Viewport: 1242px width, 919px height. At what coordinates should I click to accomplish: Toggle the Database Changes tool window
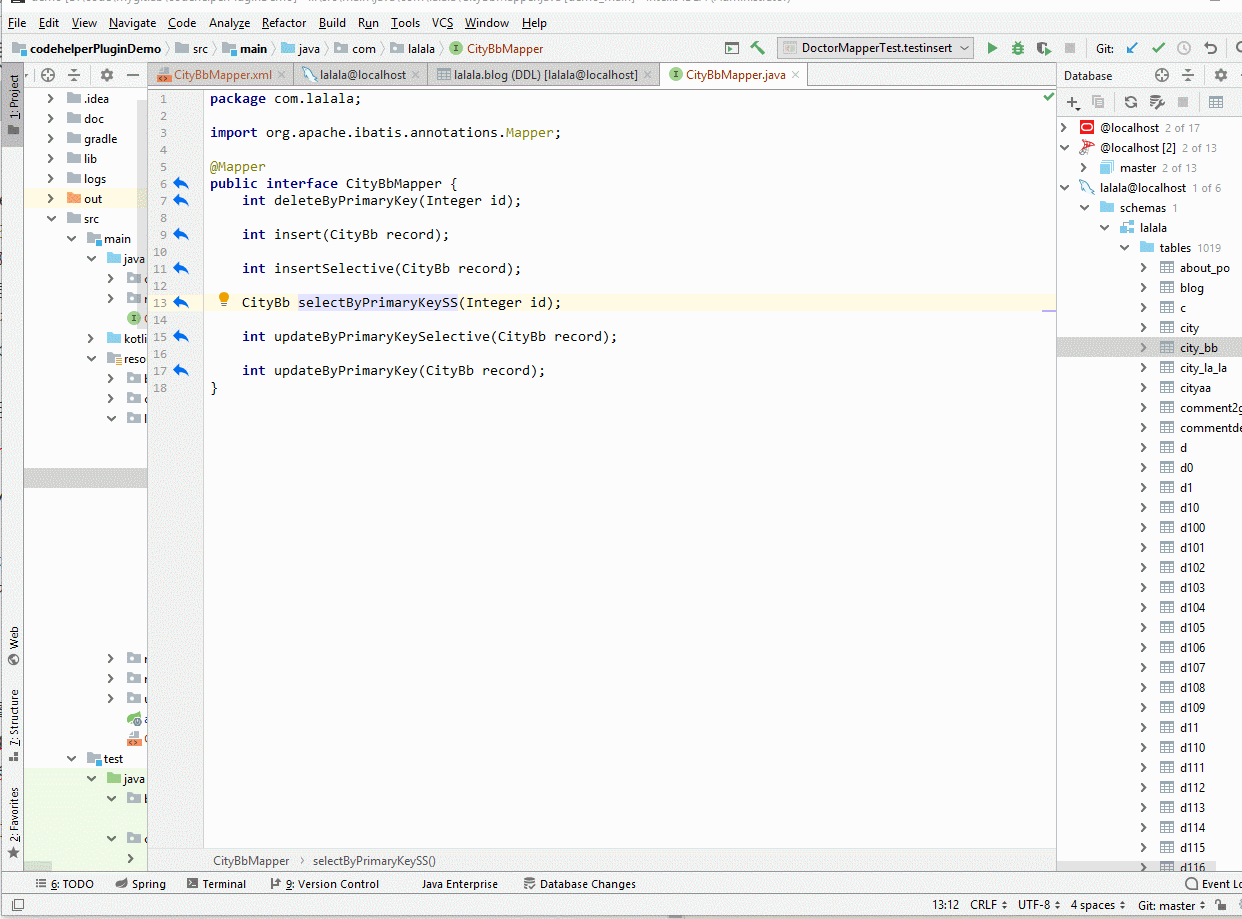click(x=580, y=884)
